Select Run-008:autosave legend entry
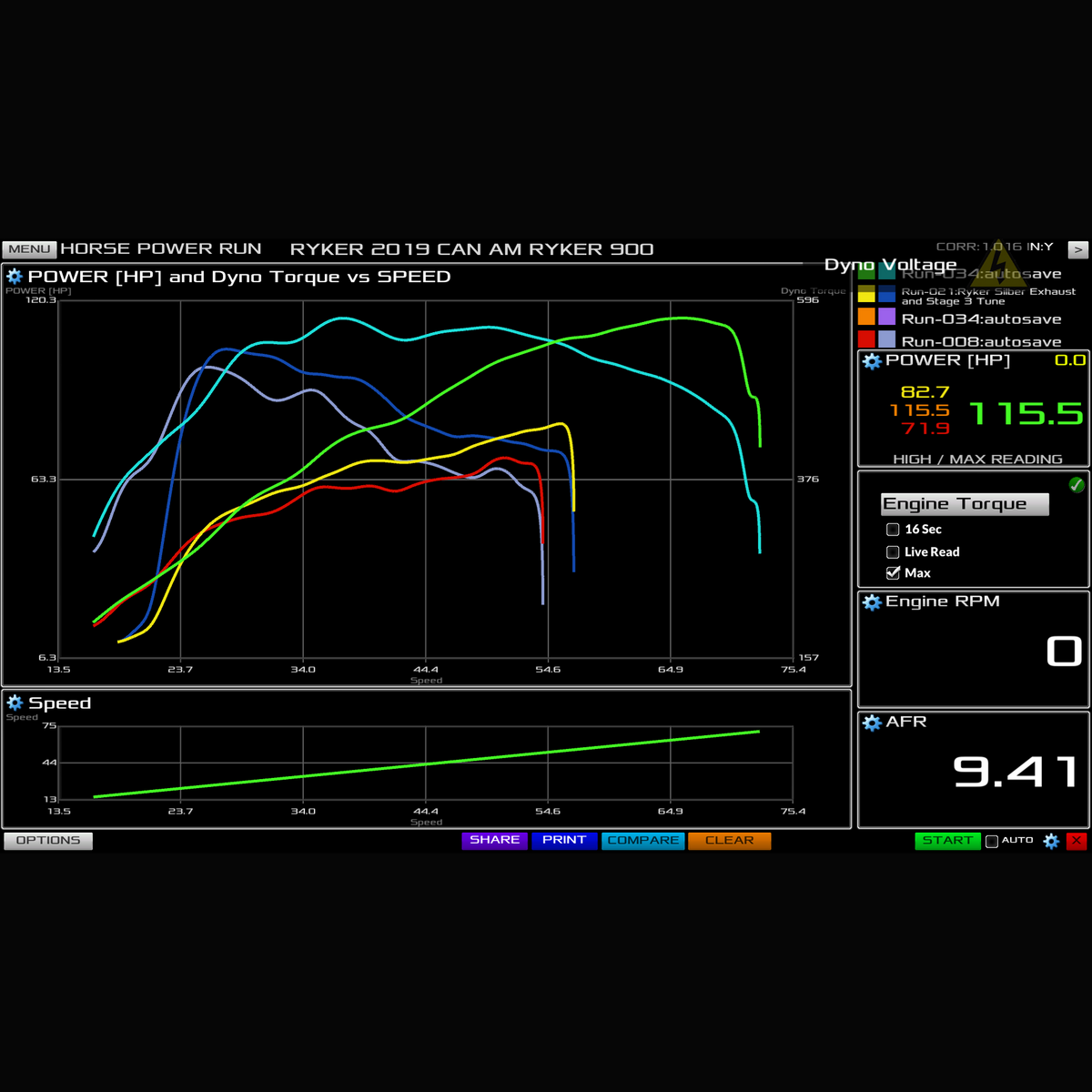Image resolution: width=1092 pixels, height=1092 pixels. click(x=981, y=342)
